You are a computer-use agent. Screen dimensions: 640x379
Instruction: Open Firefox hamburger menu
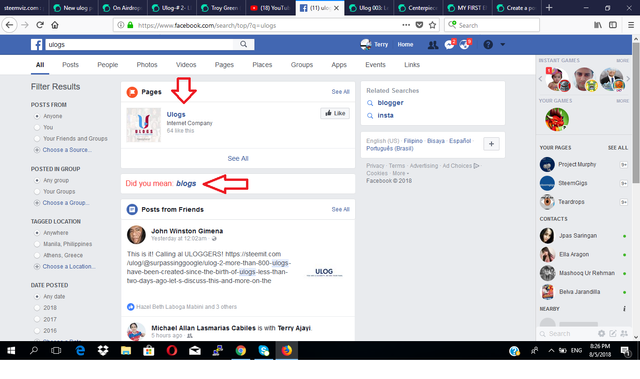coord(631,25)
